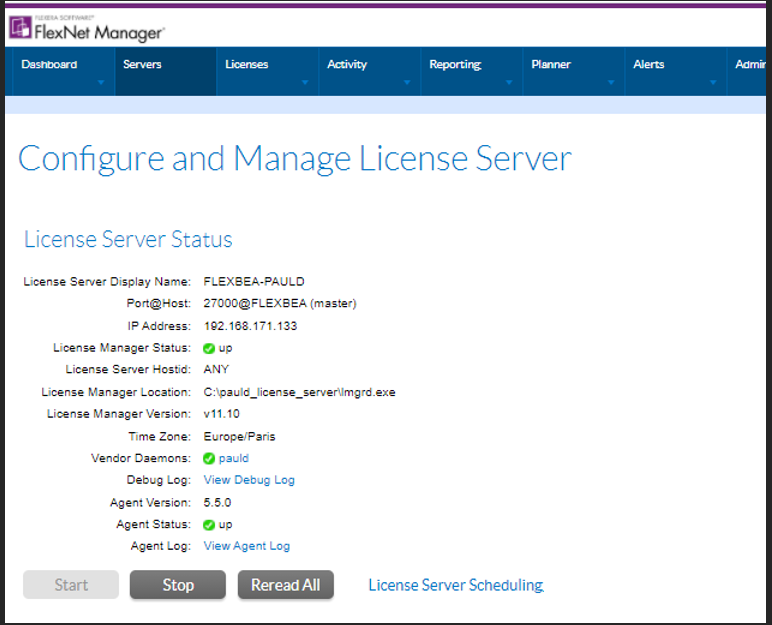Viewport: 772px width, 625px height.
Task: Expand the Activity menu arrow
Action: (x=407, y=82)
